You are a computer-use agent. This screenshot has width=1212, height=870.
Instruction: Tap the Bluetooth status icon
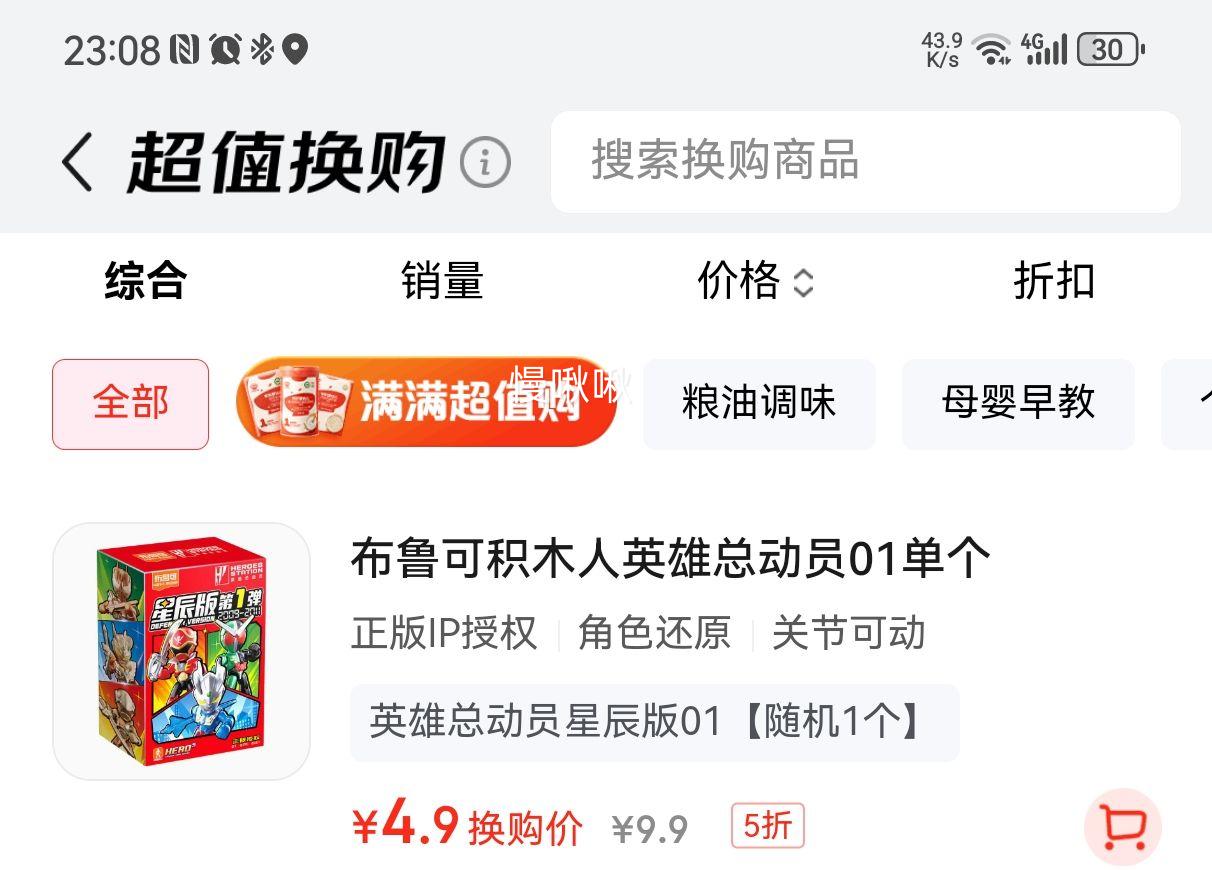click(x=262, y=48)
